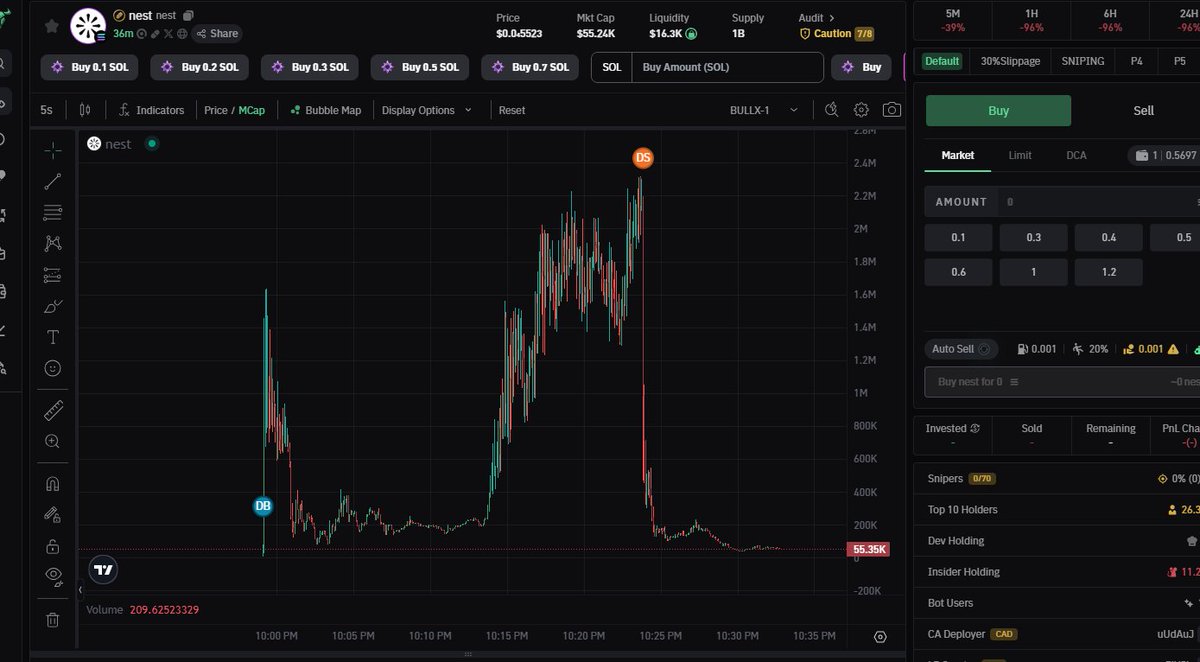Open the 5s time interval selector
This screenshot has width=1200, height=662.
click(47, 110)
